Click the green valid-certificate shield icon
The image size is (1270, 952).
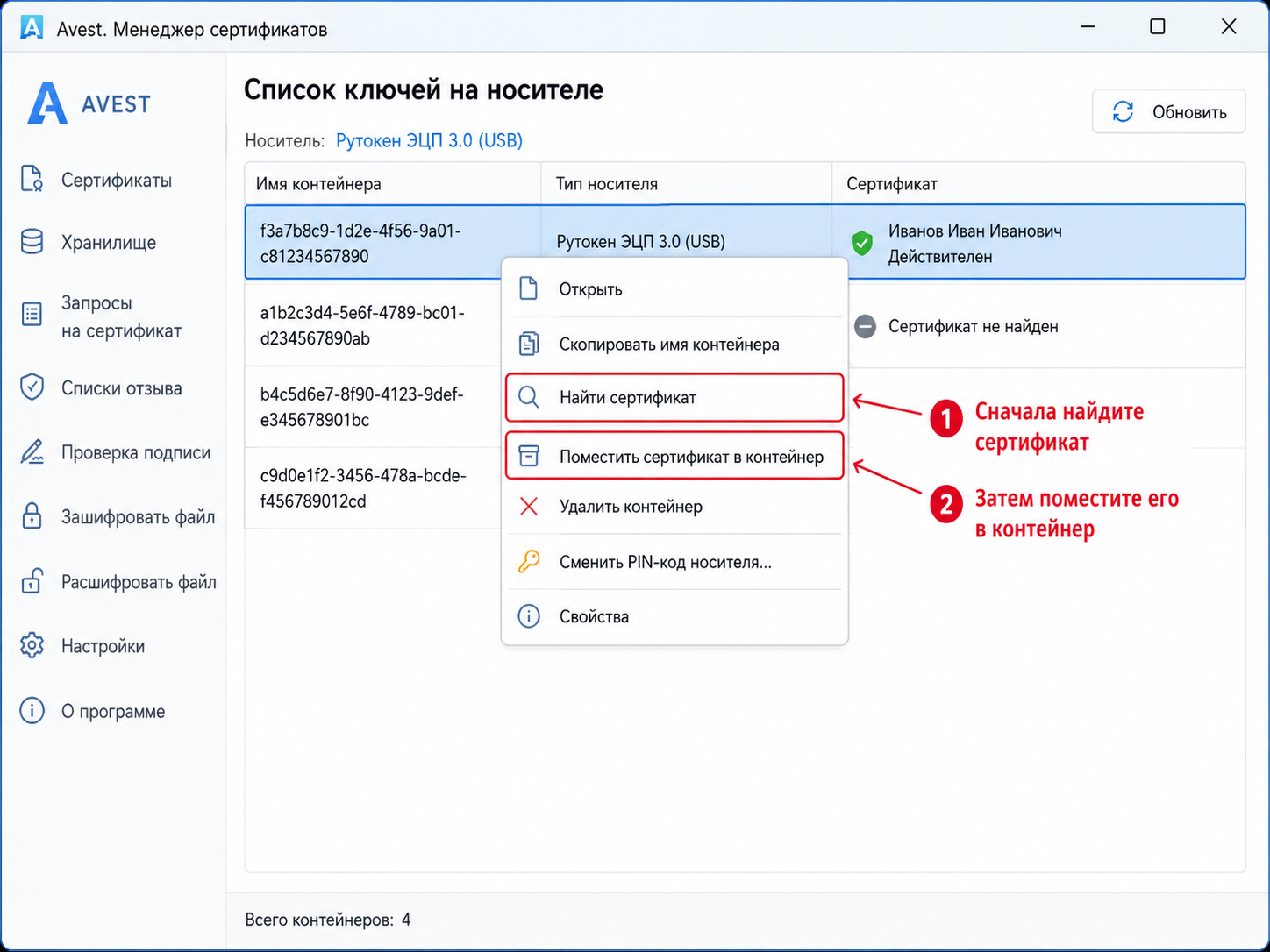click(862, 243)
